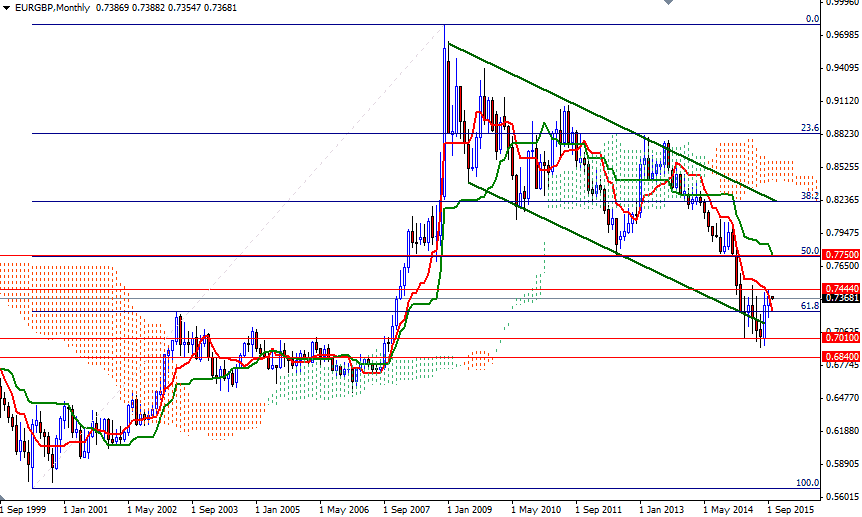
Task: Click the 1 May 2014 date label
Action: (727, 510)
